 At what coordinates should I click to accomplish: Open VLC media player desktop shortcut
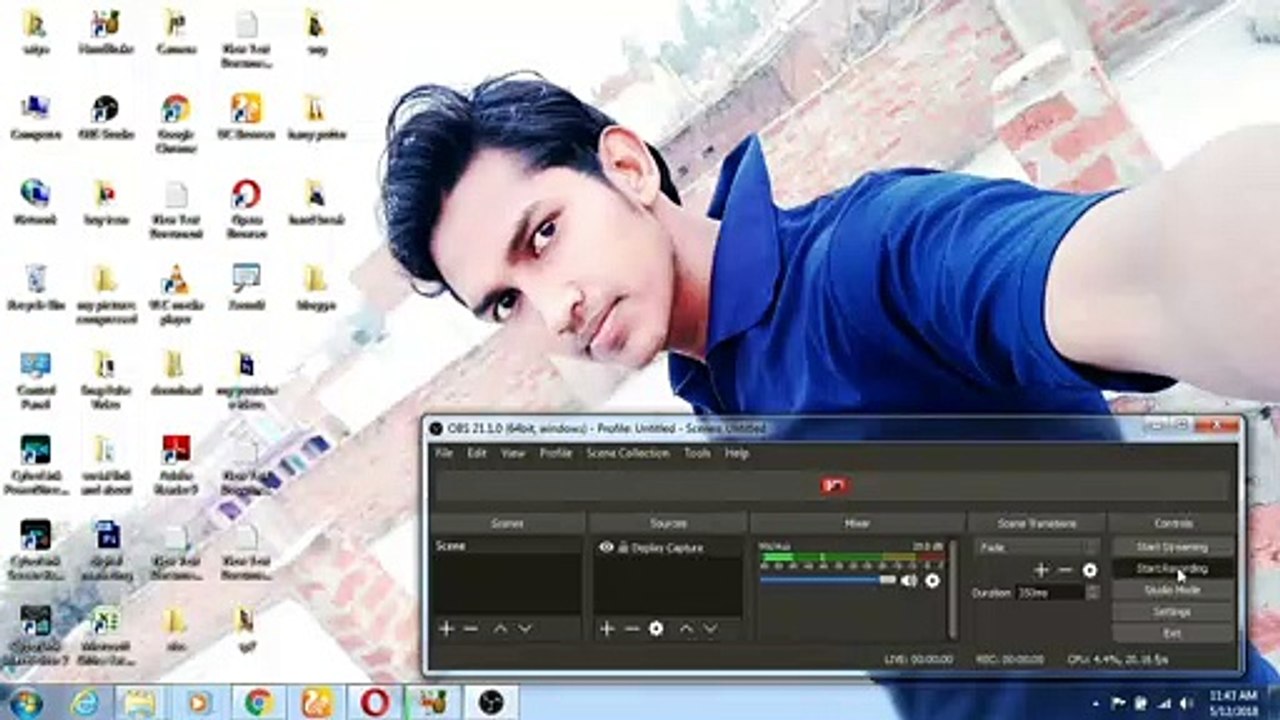176,294
